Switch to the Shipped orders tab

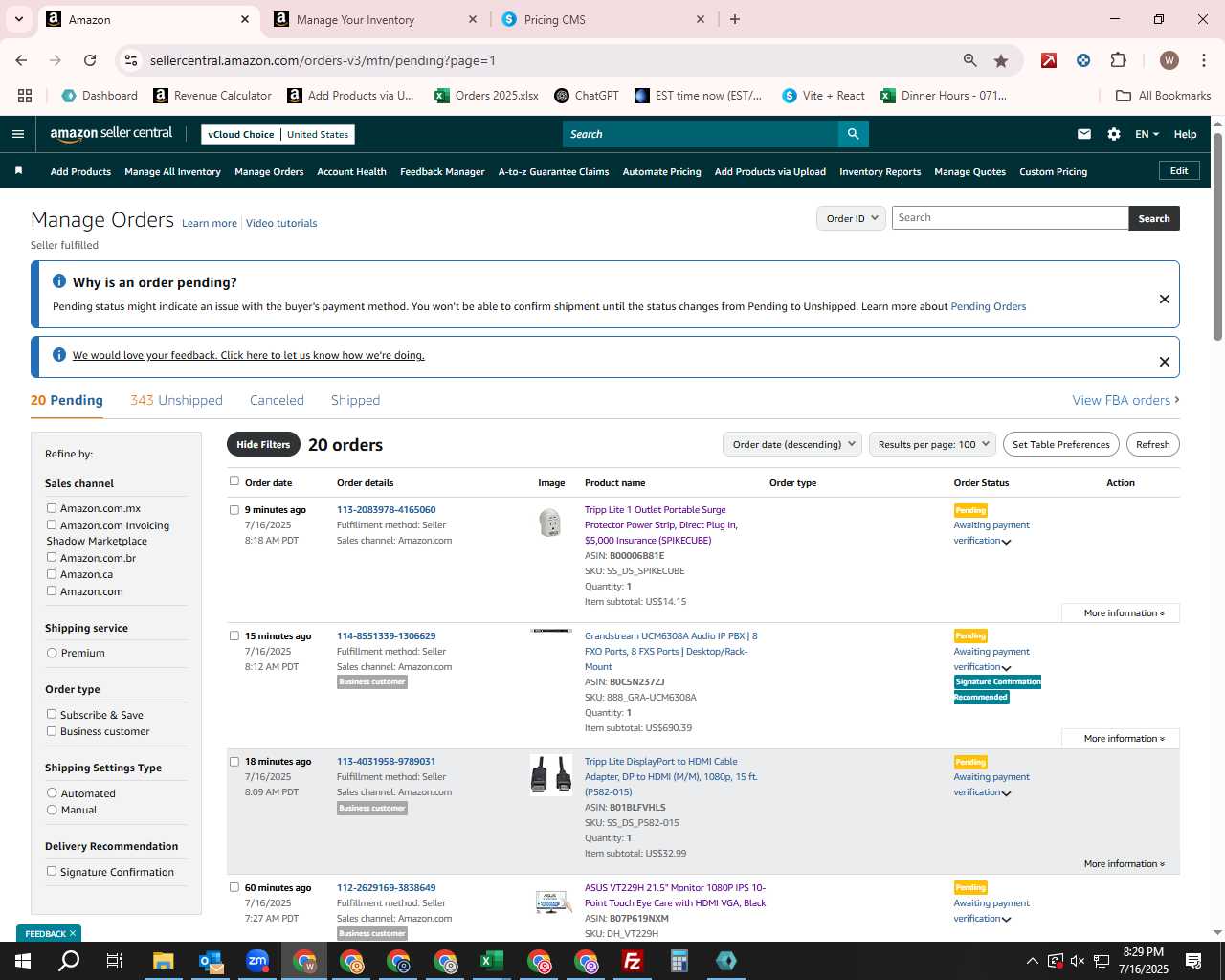(355, 400)
